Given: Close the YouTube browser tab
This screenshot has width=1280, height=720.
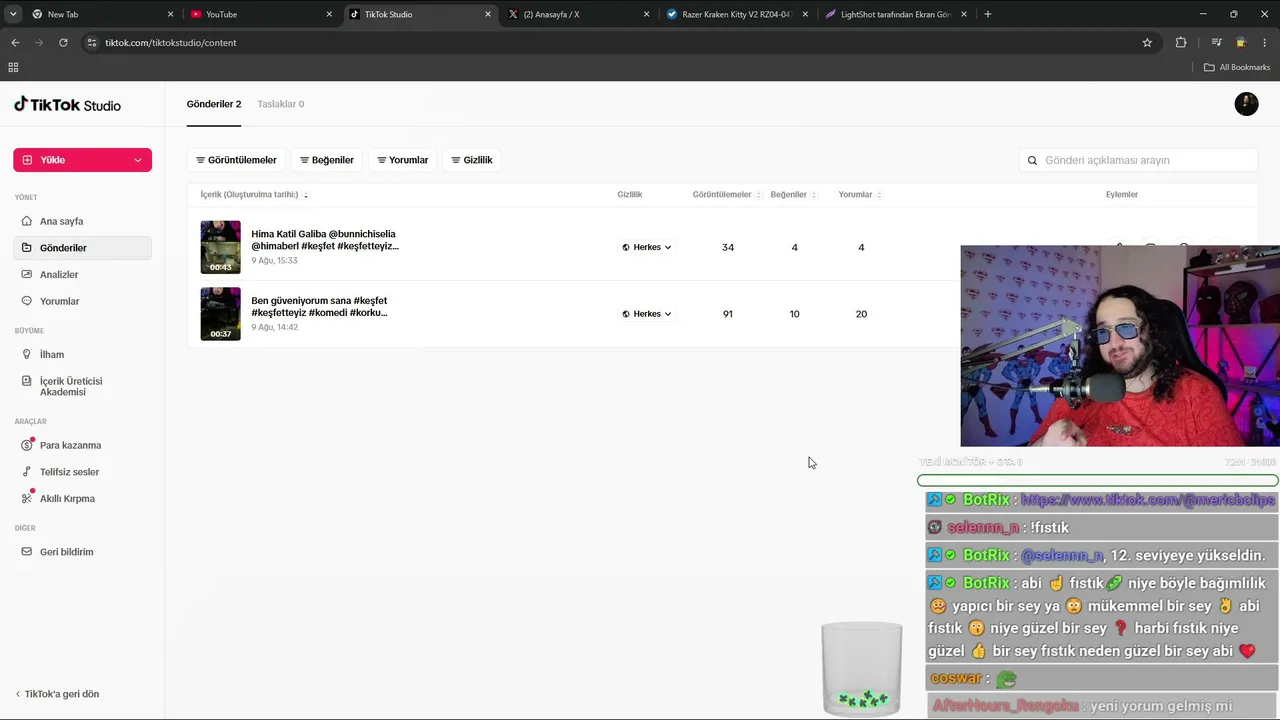Looking at the screenshot, I should (329, 14).
